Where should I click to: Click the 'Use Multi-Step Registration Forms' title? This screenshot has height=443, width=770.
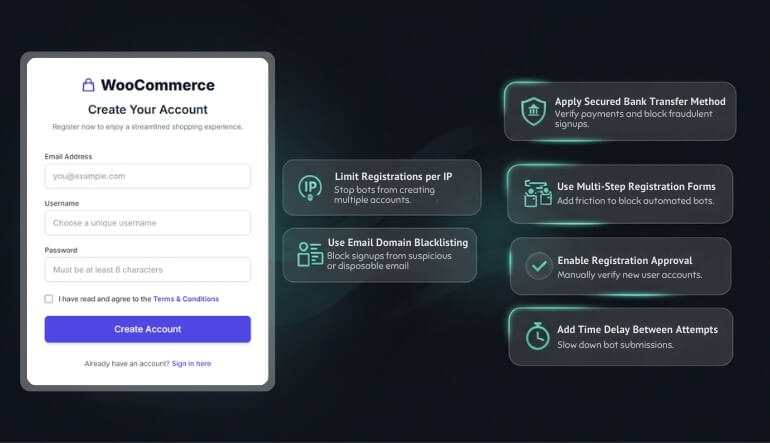(x=636, y=187)
